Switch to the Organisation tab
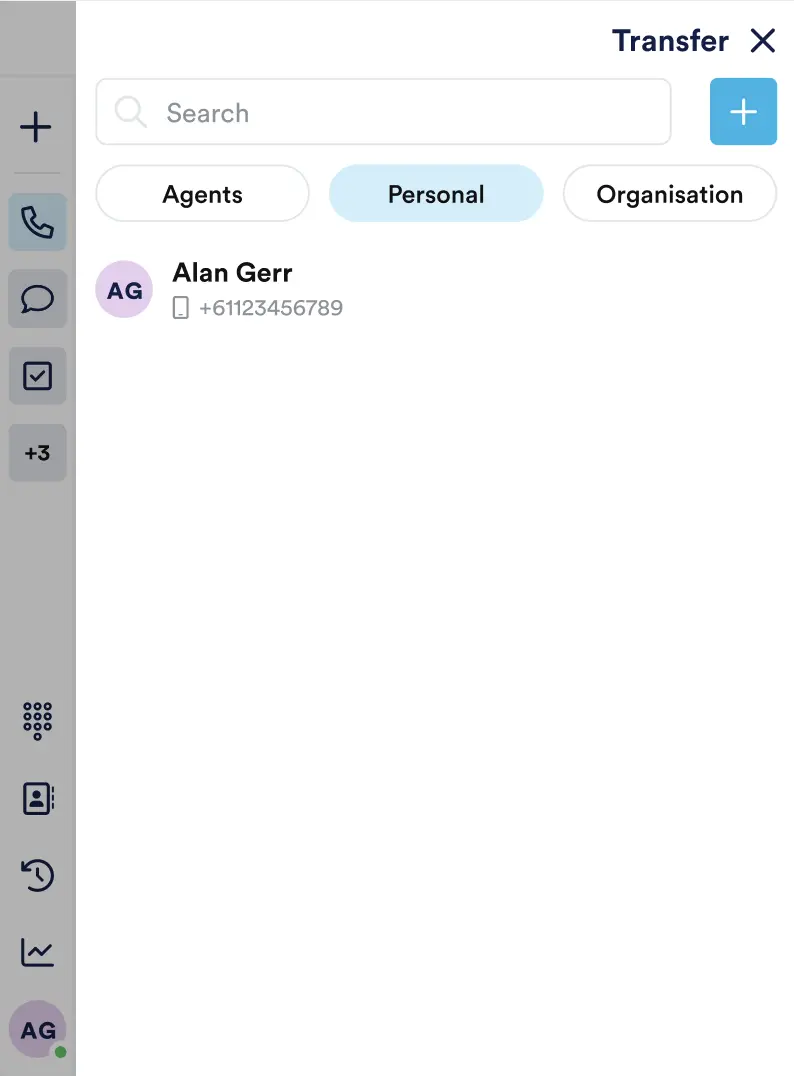The width and height of the screenshot is (794, 1076). [669, 194]
